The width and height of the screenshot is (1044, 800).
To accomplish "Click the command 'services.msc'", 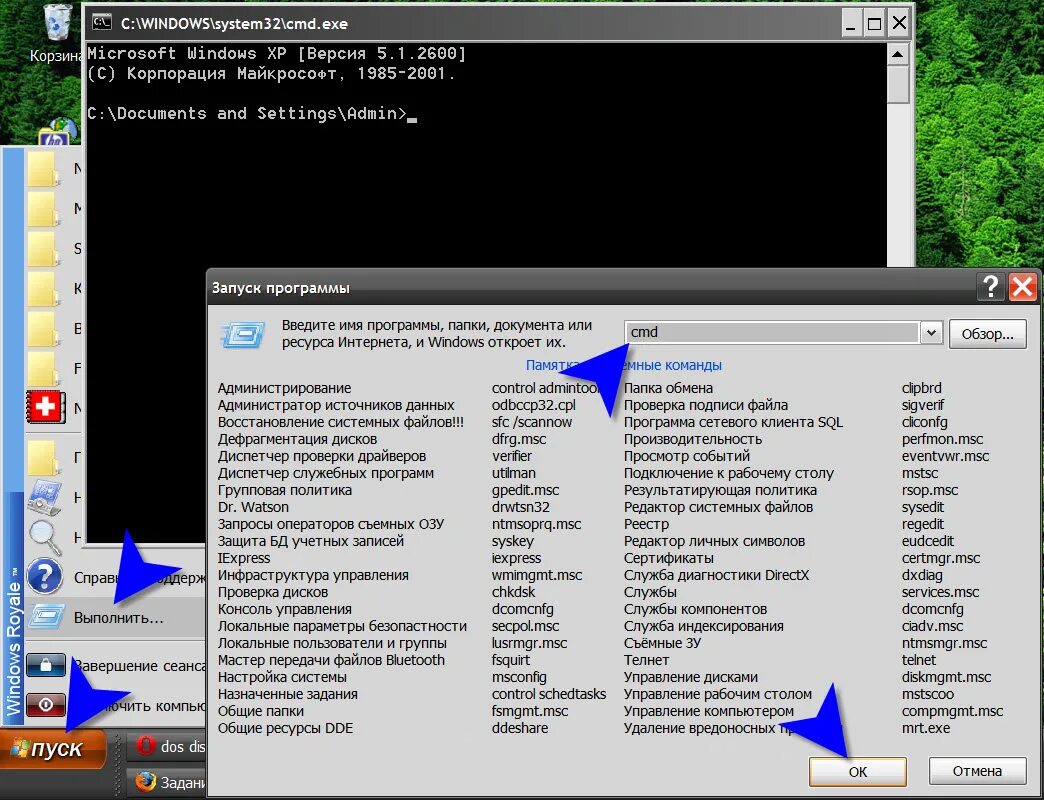I will point(940,592).
